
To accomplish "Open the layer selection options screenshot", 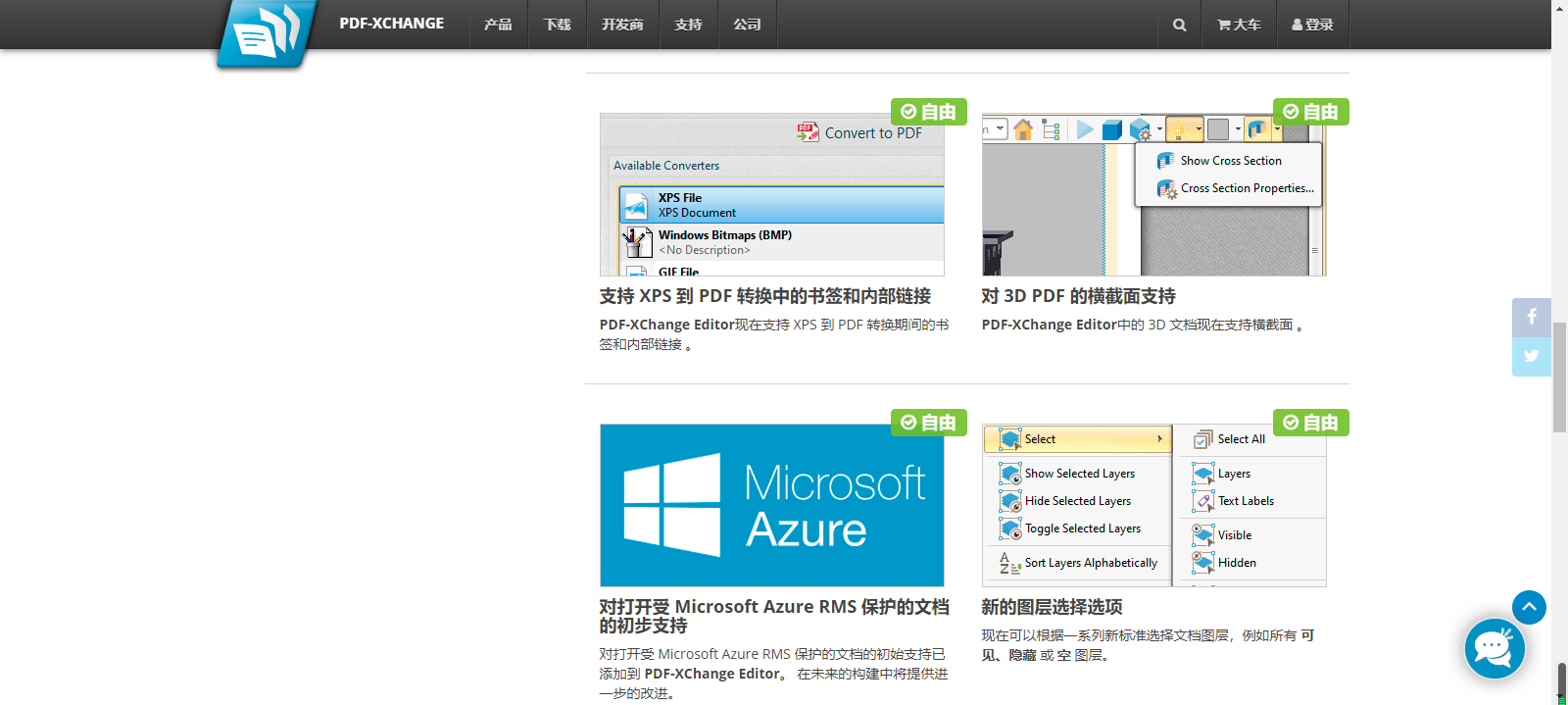I will (x=1154, y=505).
